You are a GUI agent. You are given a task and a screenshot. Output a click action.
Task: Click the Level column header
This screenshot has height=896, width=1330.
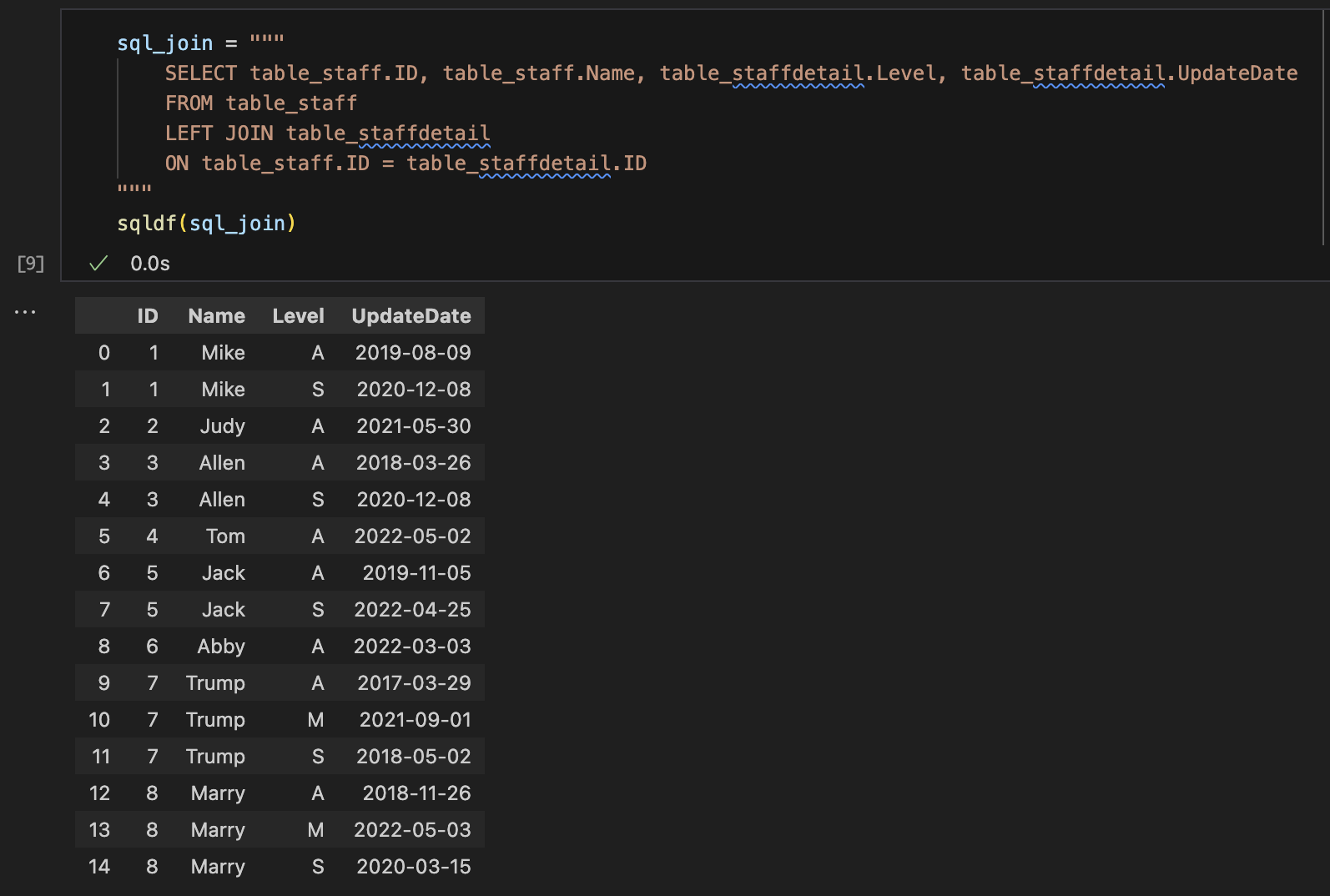pyautogui.click(x=298, y=316)
